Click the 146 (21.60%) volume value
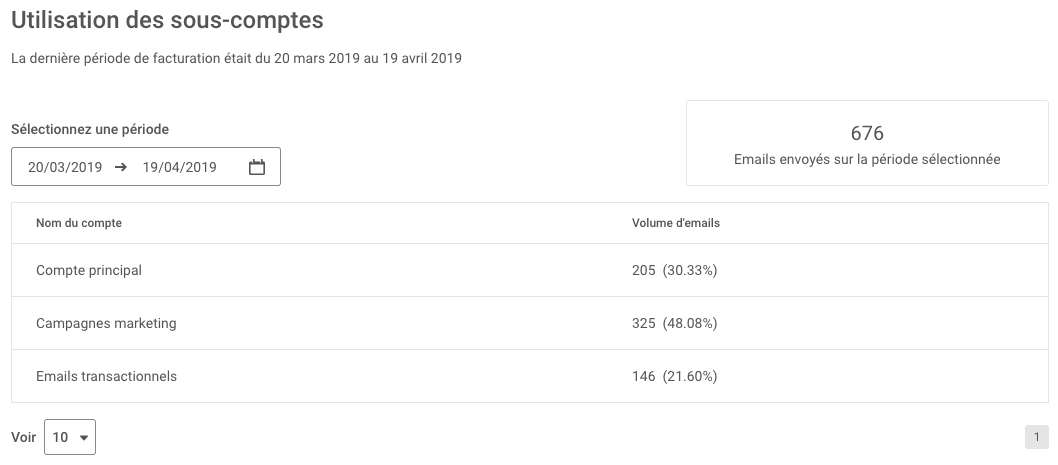The height and width of the screenshot is (465, 1058). click(x=674, y=376)
